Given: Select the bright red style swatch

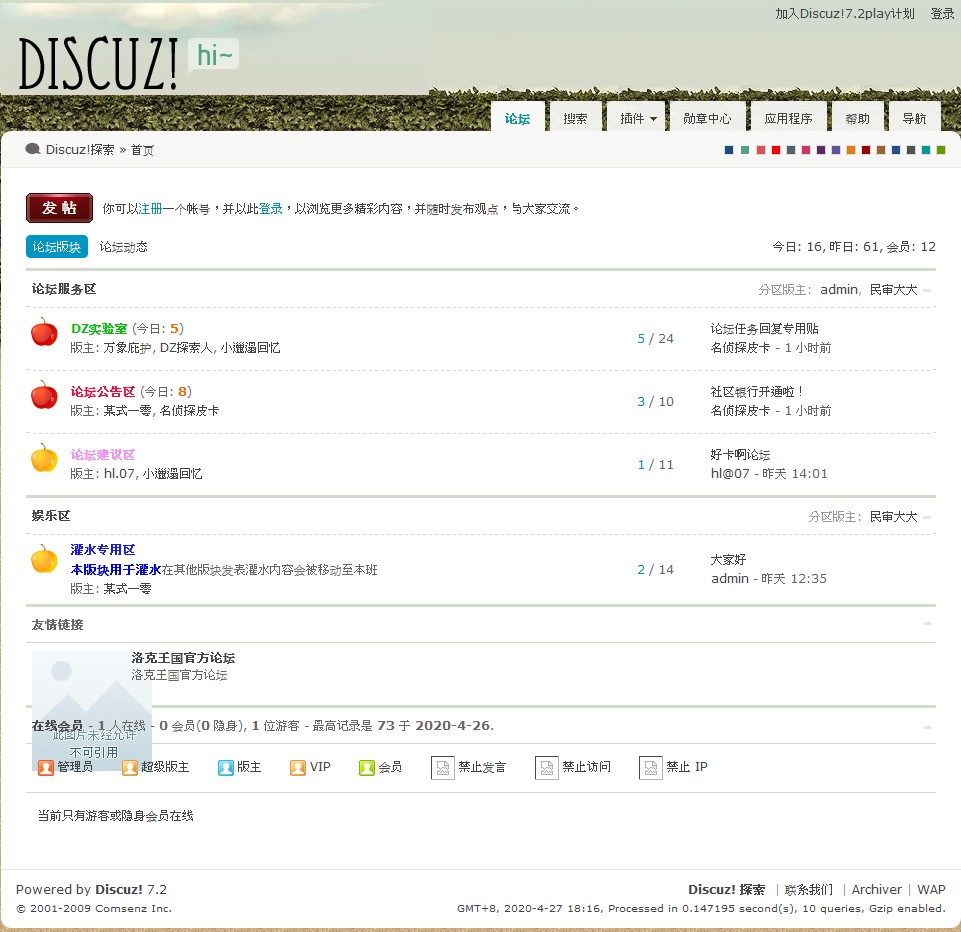Looking at the screenshot, I should (x=776, y=150).
